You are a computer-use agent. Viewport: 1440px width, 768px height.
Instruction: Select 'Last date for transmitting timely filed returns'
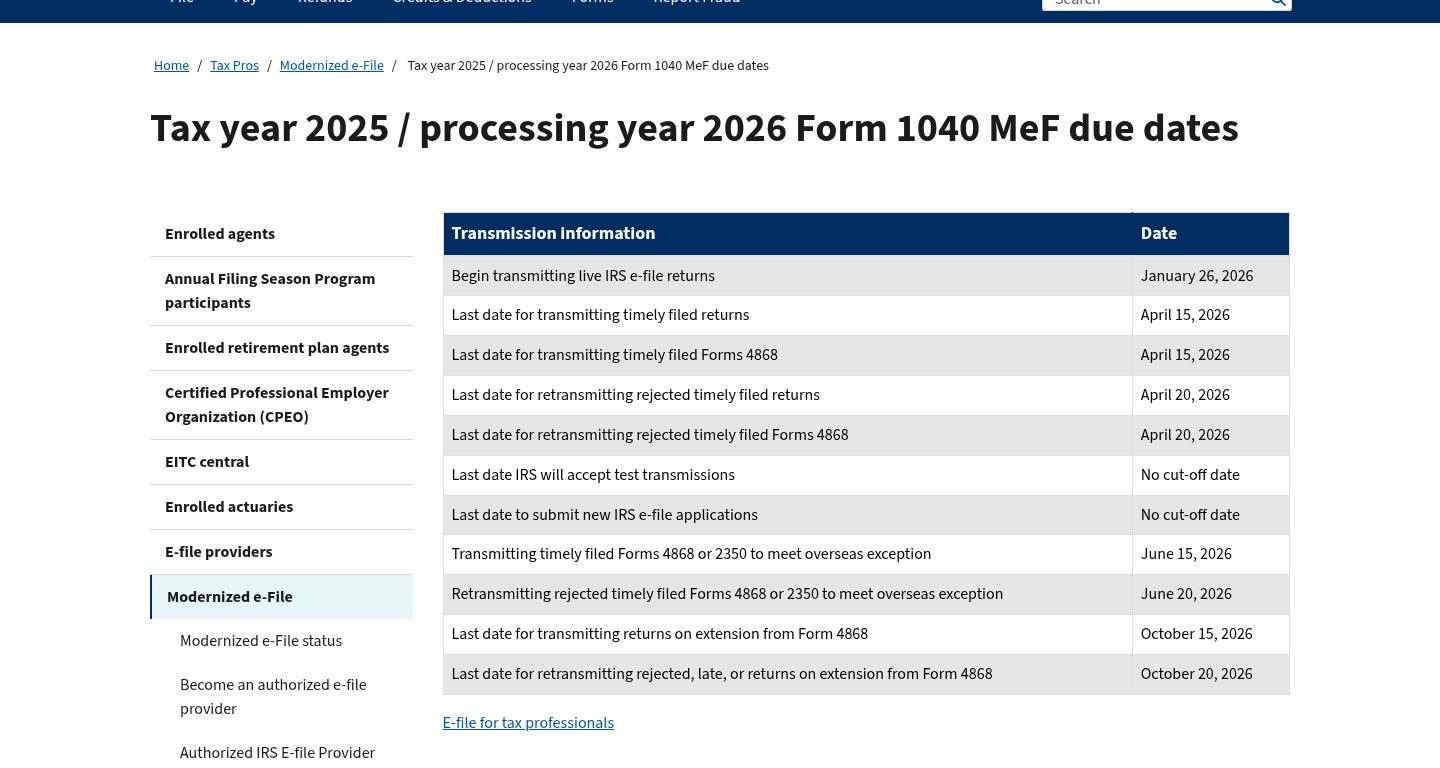coord(788,316)
